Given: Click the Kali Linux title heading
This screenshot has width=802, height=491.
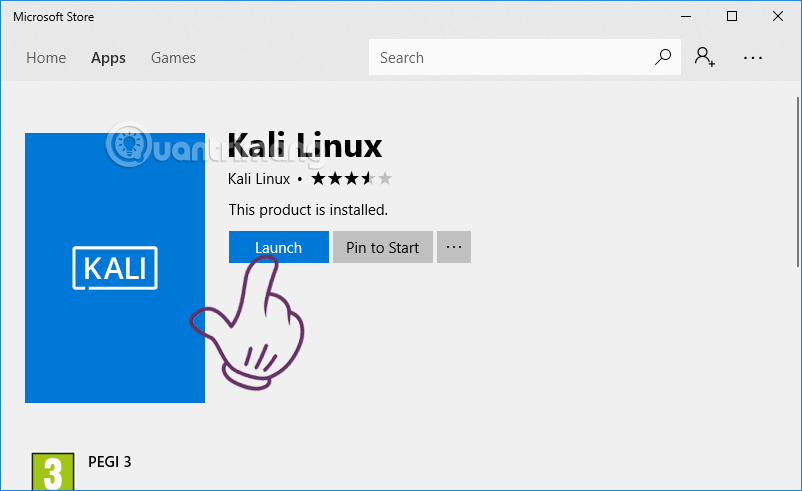Looking at the screenshot, I should [x=305, y=145].
